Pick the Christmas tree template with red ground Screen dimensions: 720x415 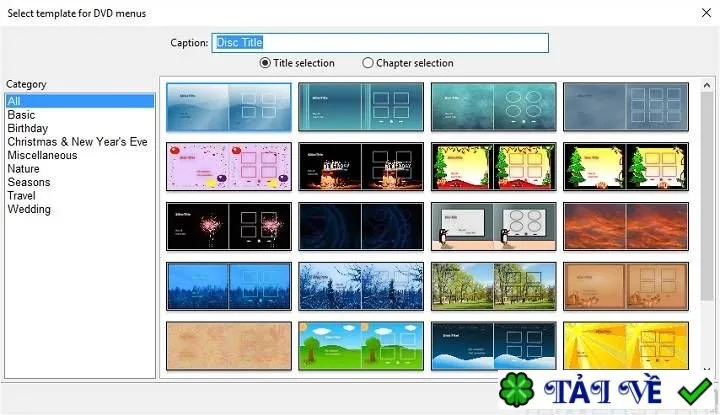click(494, 167)
